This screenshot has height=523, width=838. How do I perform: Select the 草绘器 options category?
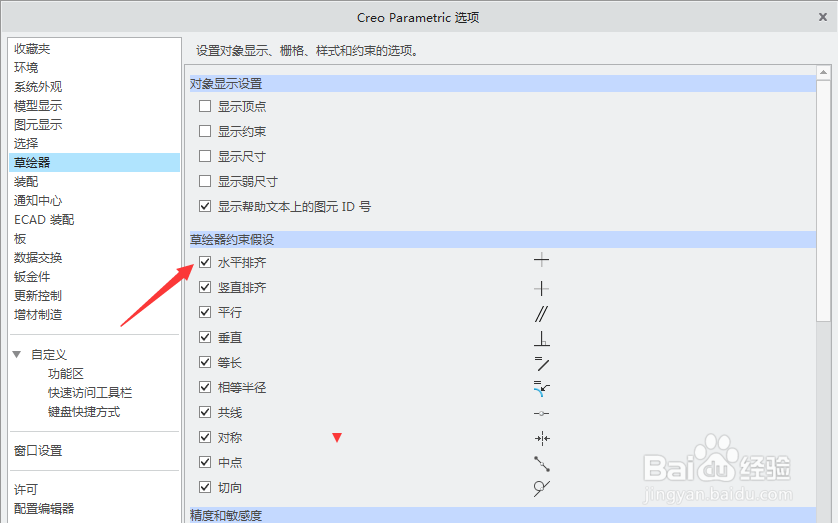[x=95, y=162]
